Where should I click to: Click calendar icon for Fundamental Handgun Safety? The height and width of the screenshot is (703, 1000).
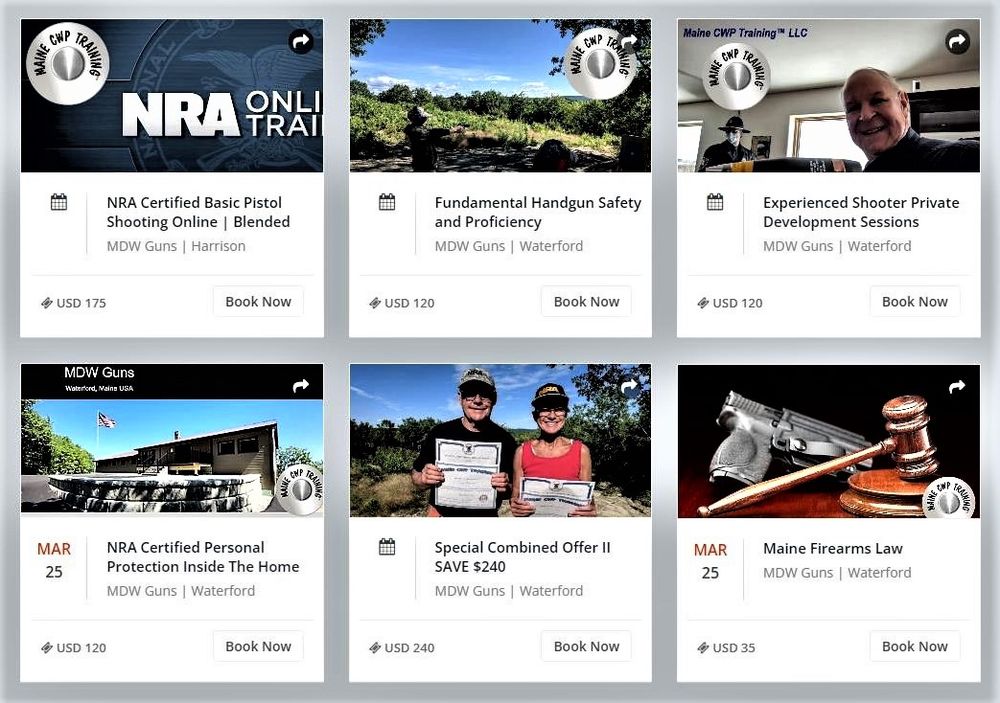point(387,203)
